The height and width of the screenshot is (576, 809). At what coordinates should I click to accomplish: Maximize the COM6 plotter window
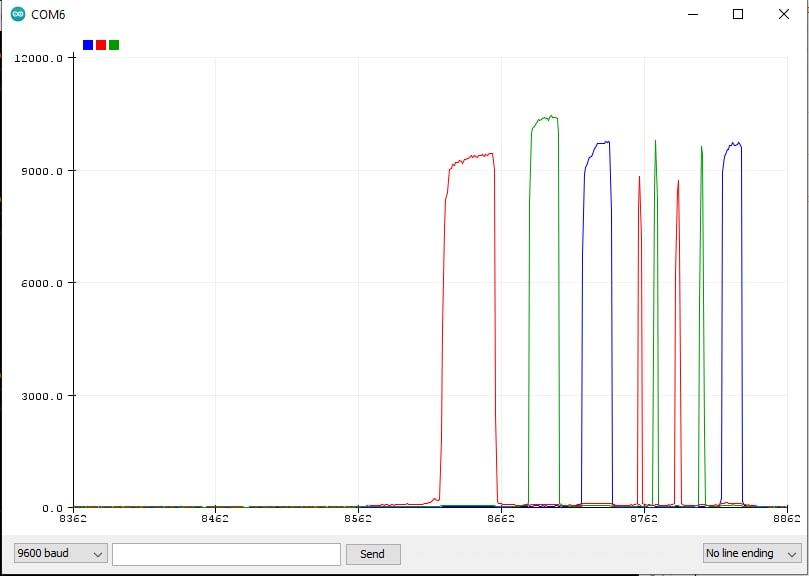(738, 15)
